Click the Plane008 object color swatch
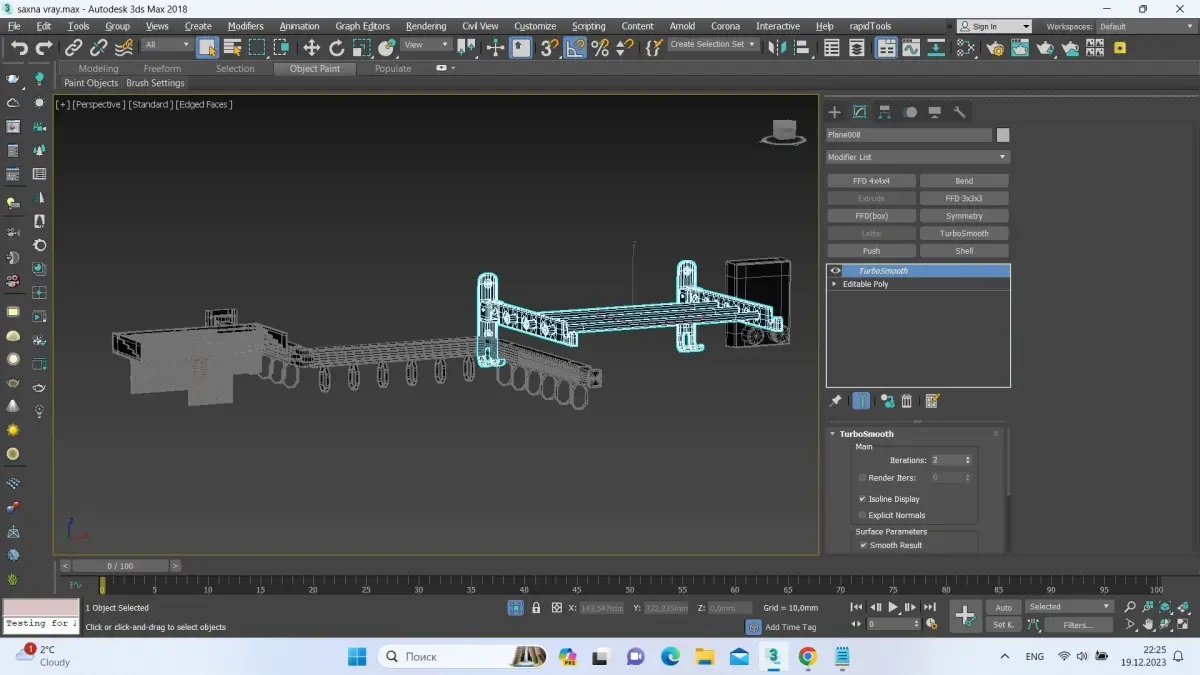 (x=1003, y=135)
